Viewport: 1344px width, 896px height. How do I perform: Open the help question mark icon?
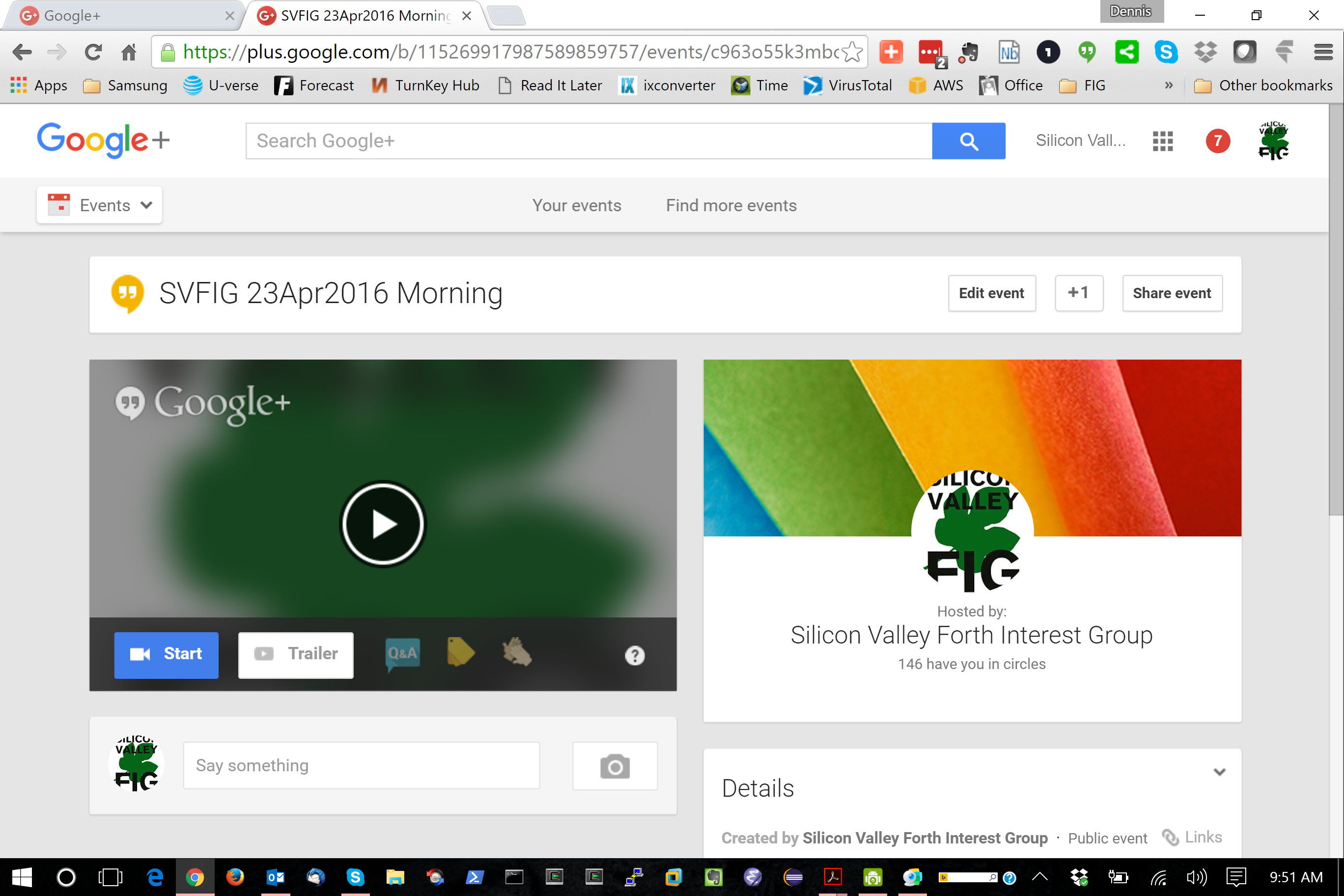(x=634, y=655)
